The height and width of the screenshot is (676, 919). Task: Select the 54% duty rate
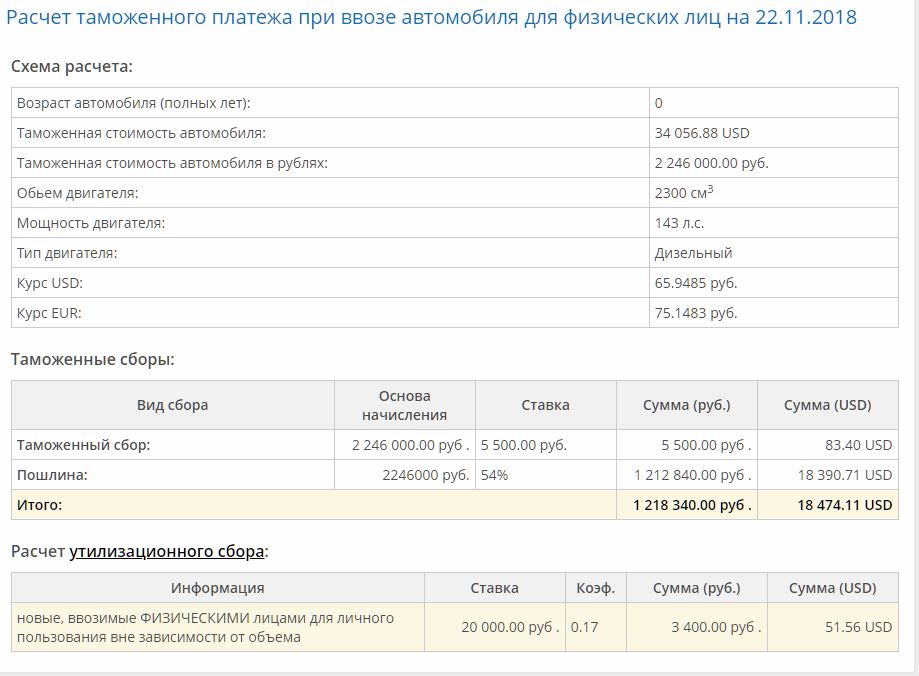pyautogui.click(x=494, y=475)
